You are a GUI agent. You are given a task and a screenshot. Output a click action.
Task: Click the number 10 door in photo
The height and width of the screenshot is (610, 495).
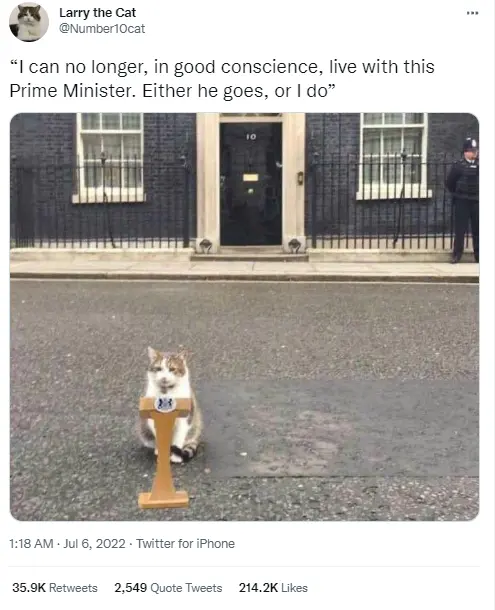[251, 184]
